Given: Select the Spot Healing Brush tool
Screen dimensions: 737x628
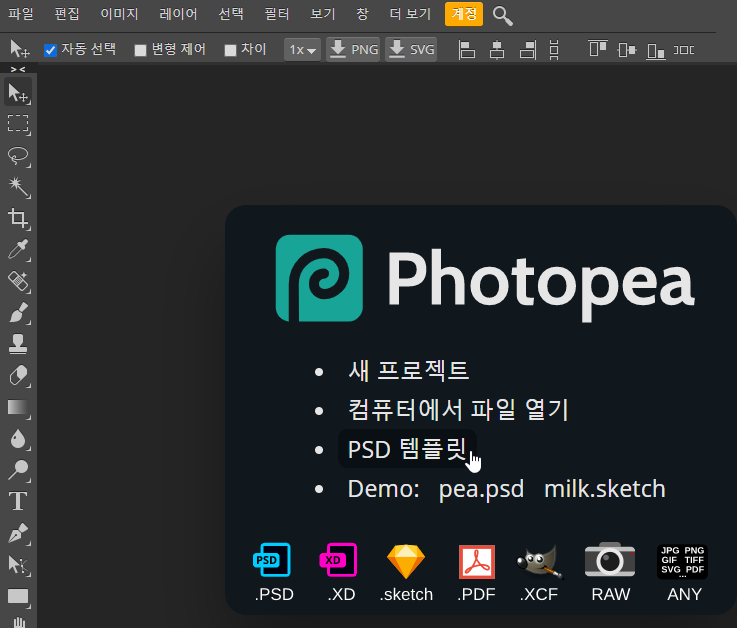Looking at the screenshot, I should (x=18, y=282).
